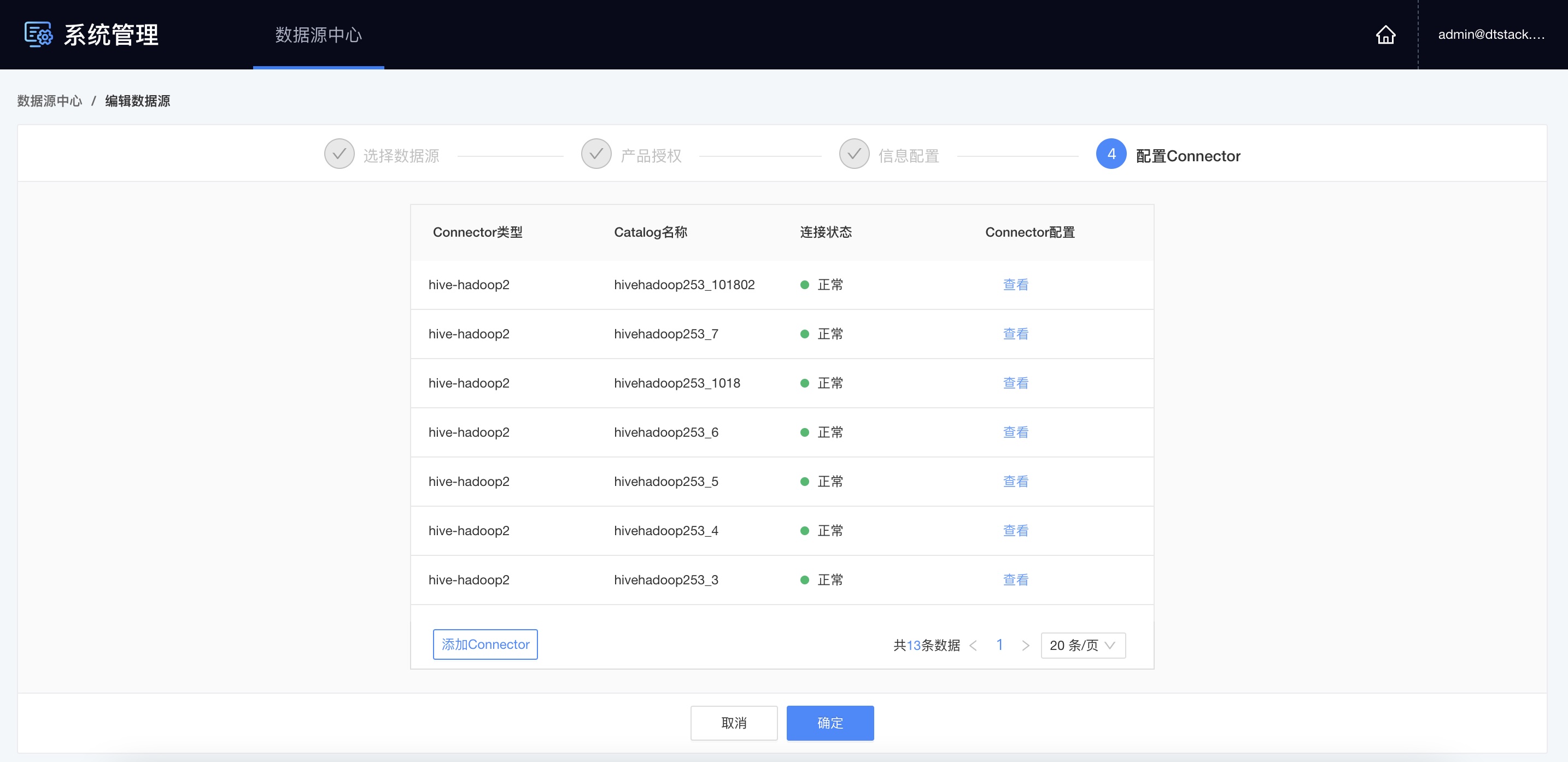The height and width of the screenshot is (762, 1568).
Task: Go to next page arrow
Action: pos(1025,646)
